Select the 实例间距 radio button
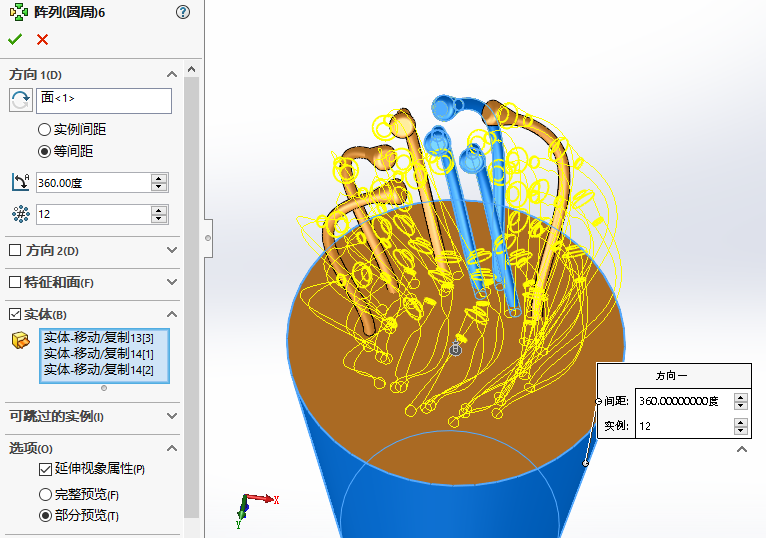Viewport: 766px width, 538px height. (x=44, y=129)
